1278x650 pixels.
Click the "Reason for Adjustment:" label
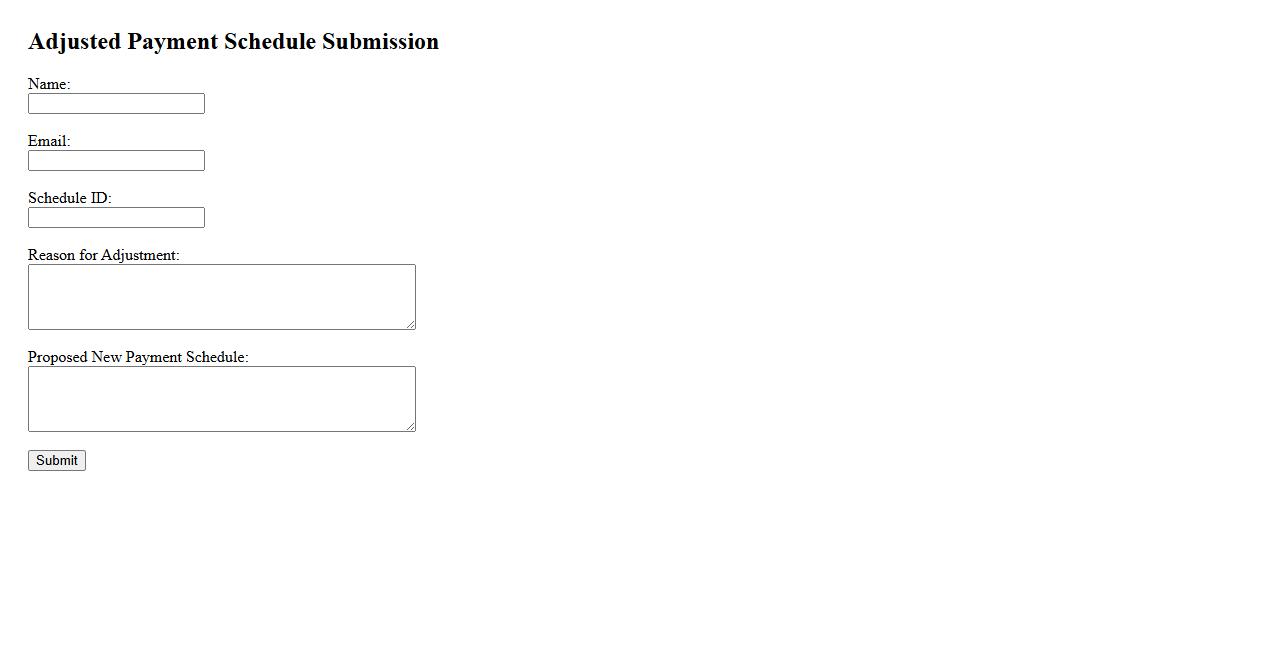[x=104, y=255]
